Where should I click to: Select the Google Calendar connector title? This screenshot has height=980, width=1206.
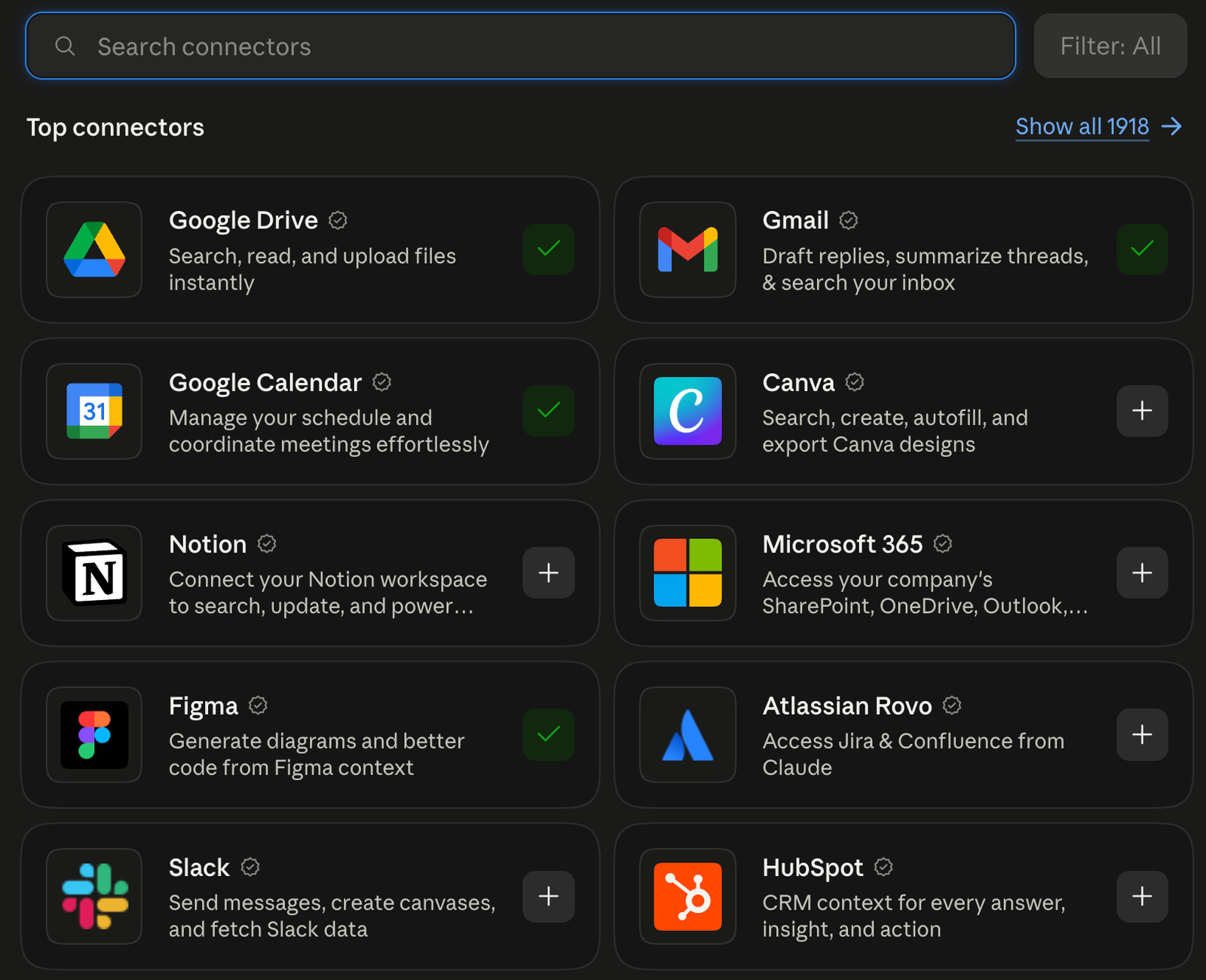(265, 382)
